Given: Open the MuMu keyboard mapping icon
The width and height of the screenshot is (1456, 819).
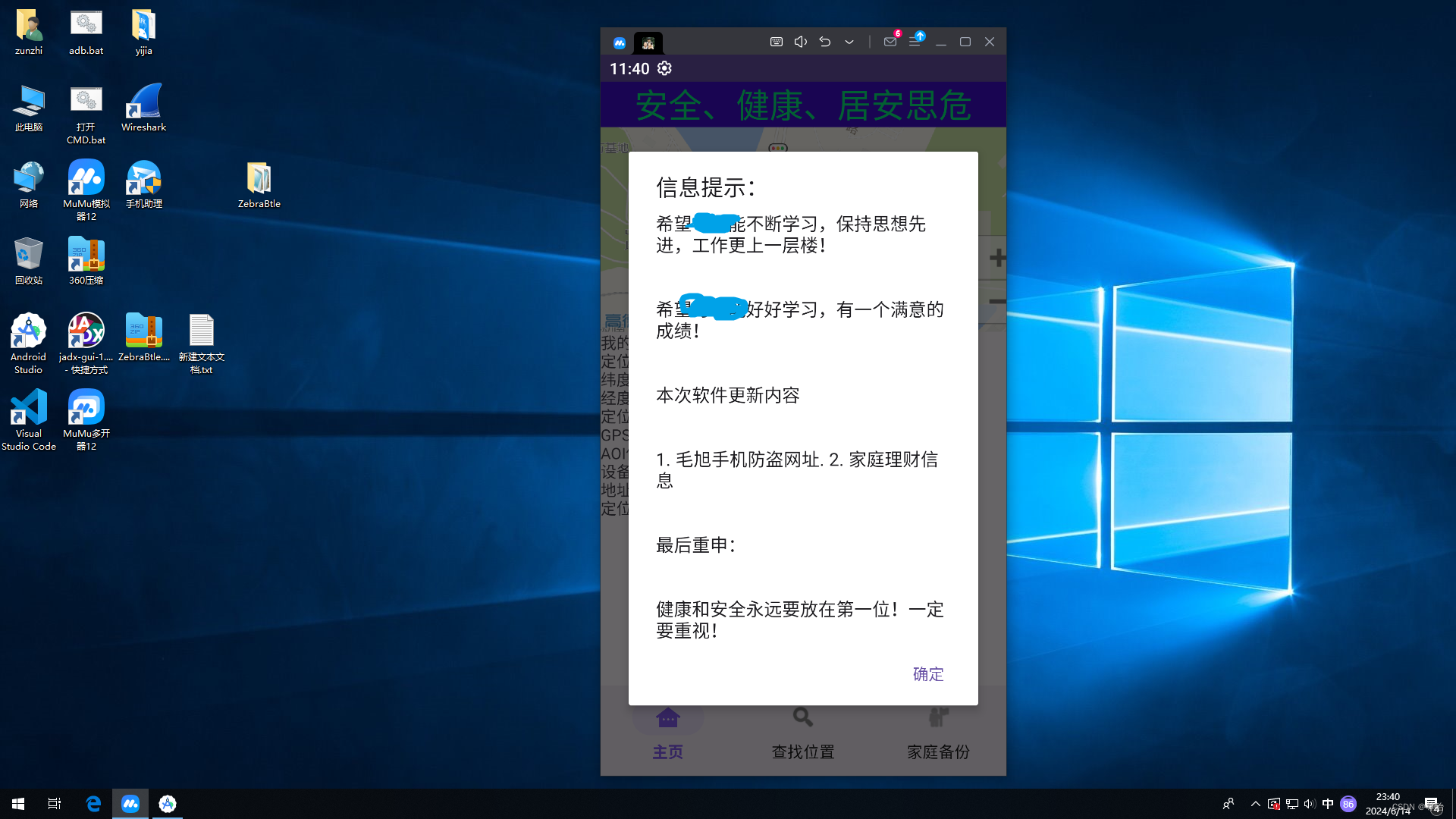Looking at the screenshot, I should pos(776,42).
